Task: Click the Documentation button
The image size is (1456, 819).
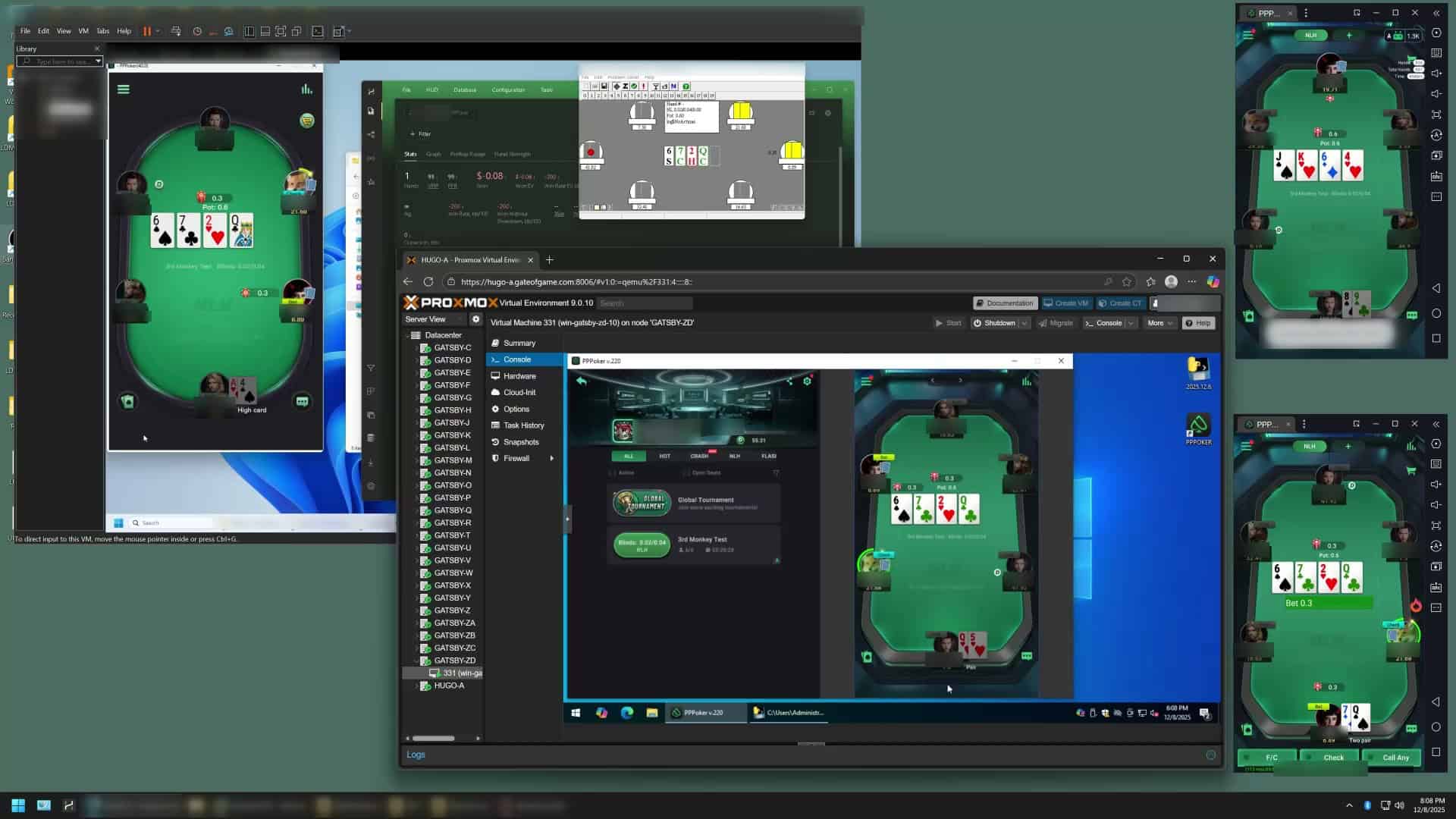Action: [x=1004, y=303]
